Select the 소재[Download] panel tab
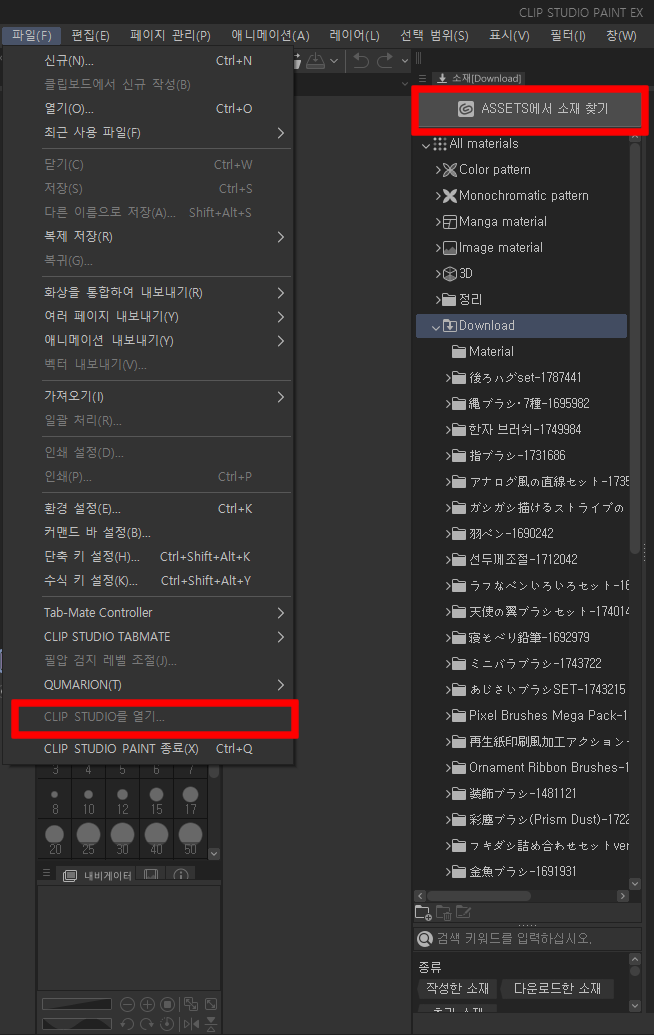 point(479,79)
